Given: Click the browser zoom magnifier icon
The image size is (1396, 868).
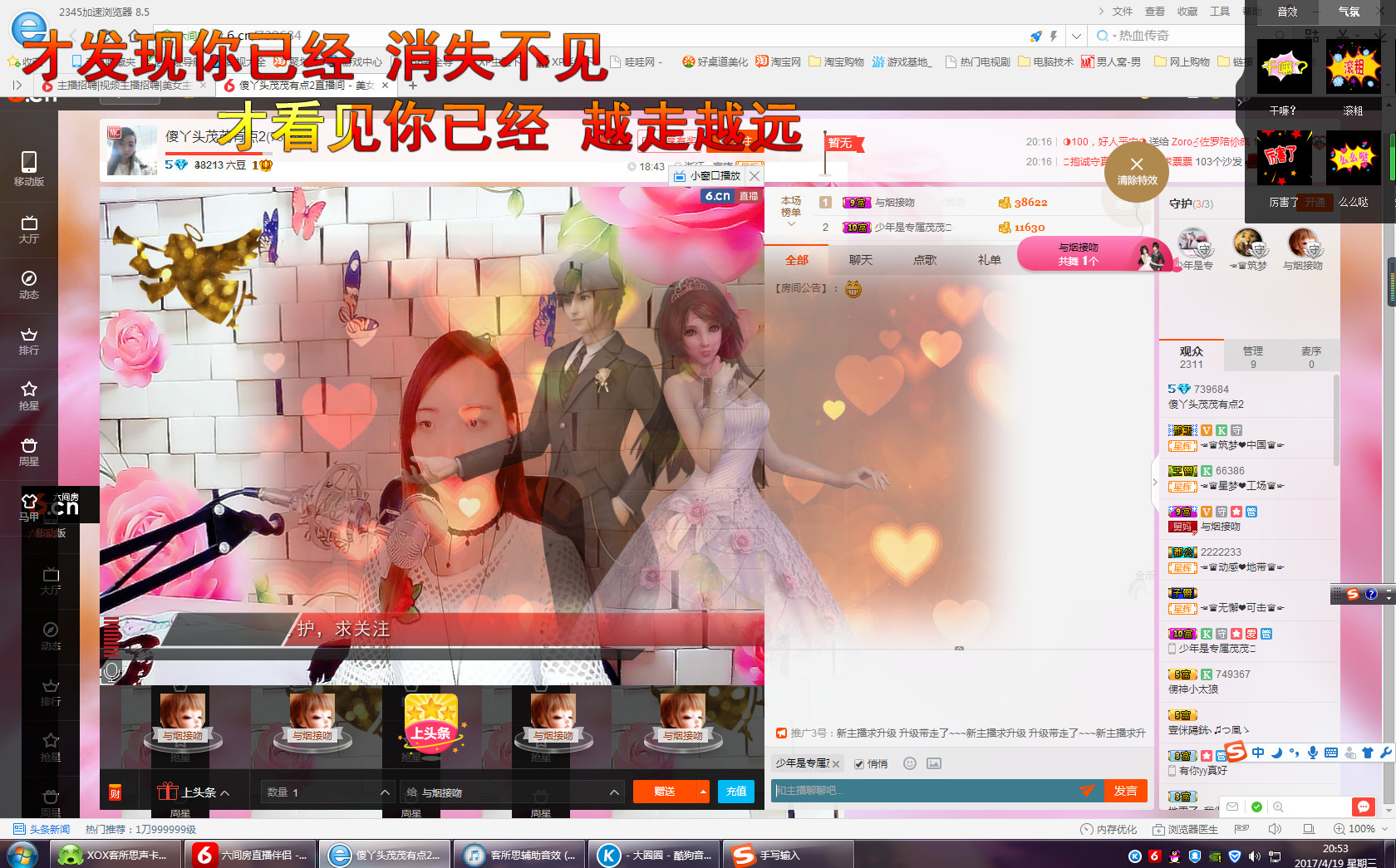Looking at the screenshot, I should pos(1339,829).
